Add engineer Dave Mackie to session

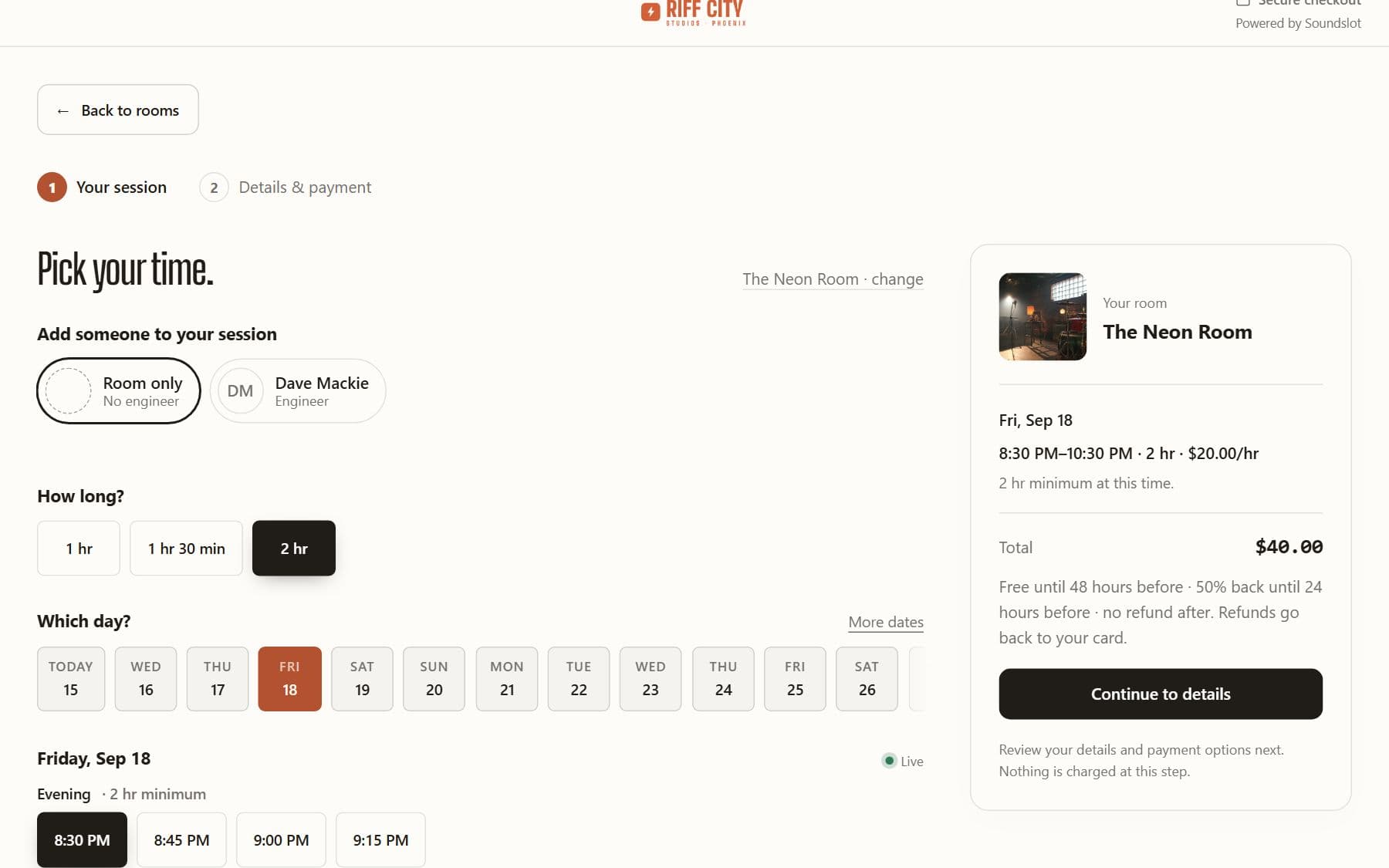pos(298,390)
